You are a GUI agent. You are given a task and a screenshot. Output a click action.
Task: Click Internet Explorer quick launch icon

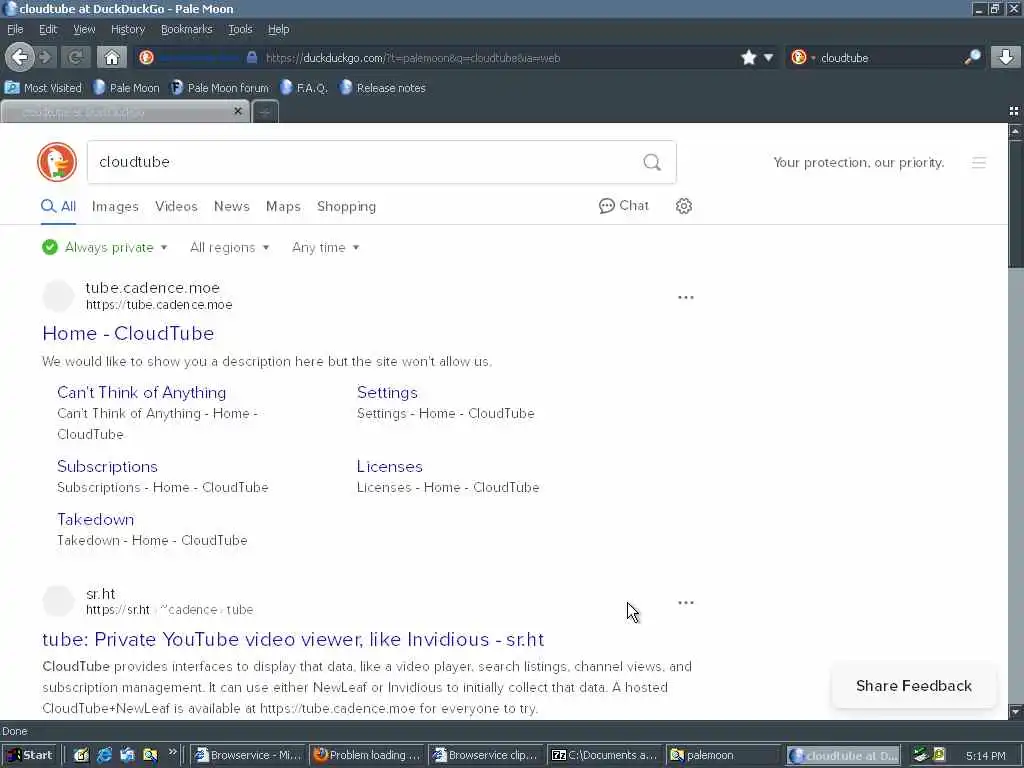click(104, 755)
